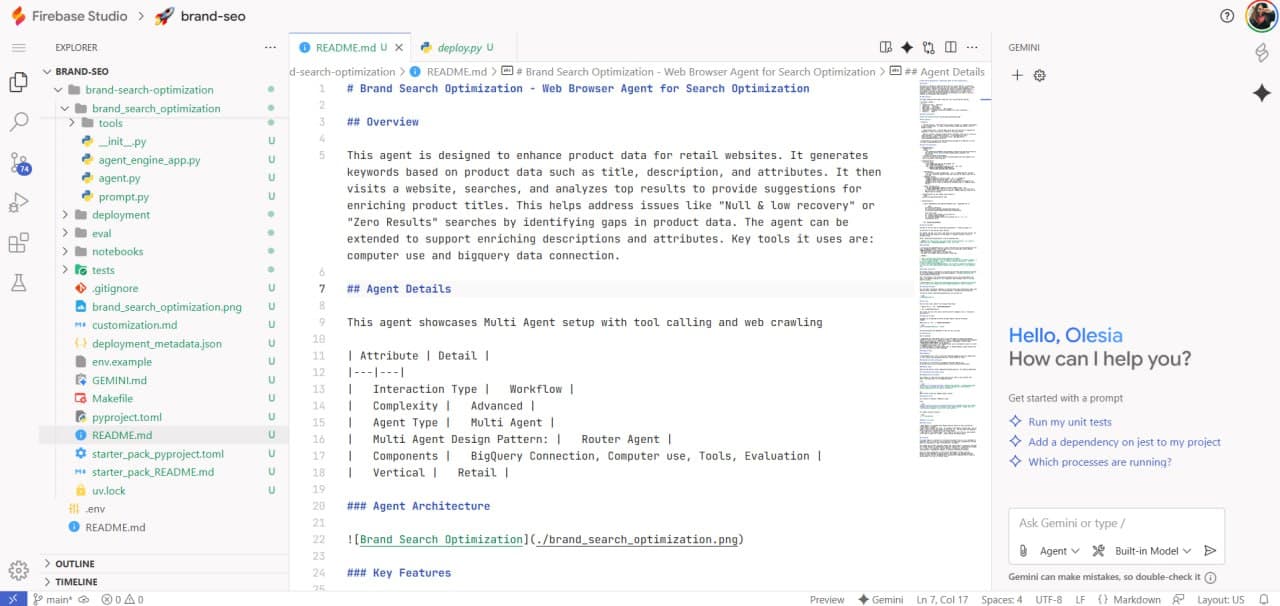The width and height of the screenshot is (1280, 606).
Task: Collapse the brand_search_optimization subfolder
Action: pyautogui.click(x=65, y=108)
